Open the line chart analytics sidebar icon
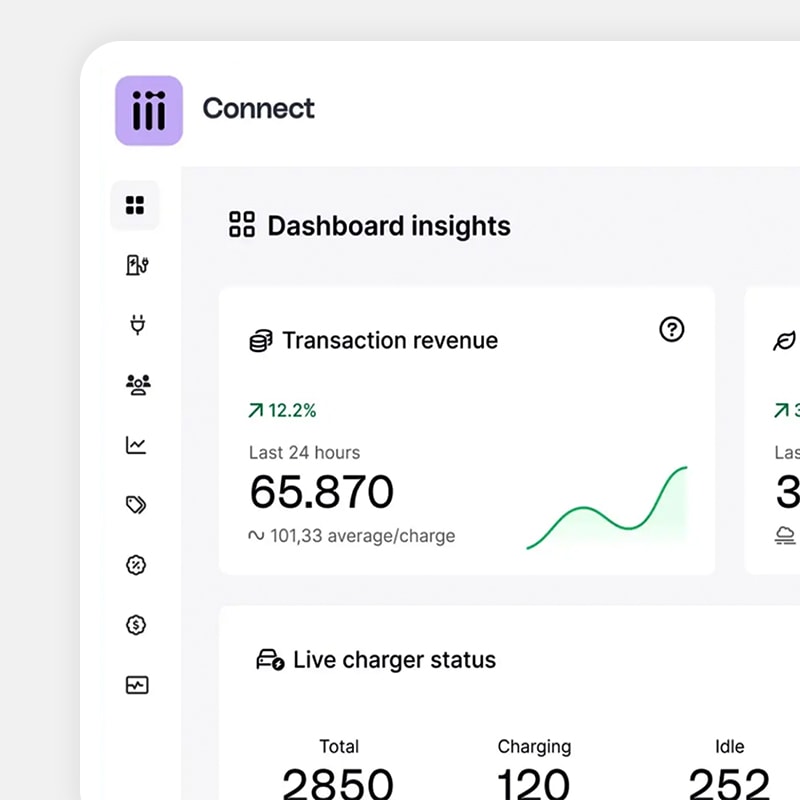This screenshot has width=800, height=800. coord(136,445)
